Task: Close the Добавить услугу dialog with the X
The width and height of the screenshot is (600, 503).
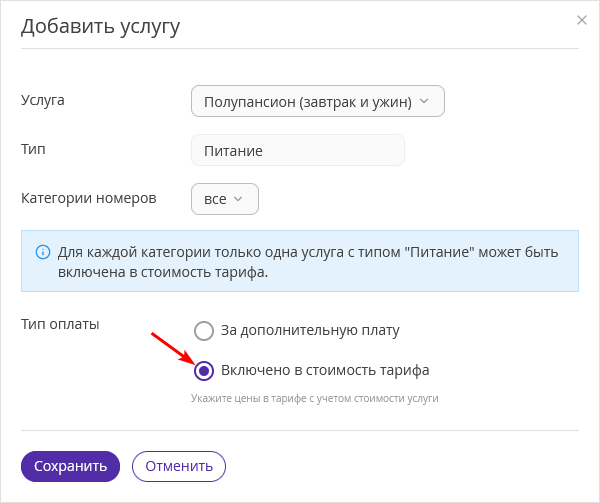Action: (x=582, y=20)
